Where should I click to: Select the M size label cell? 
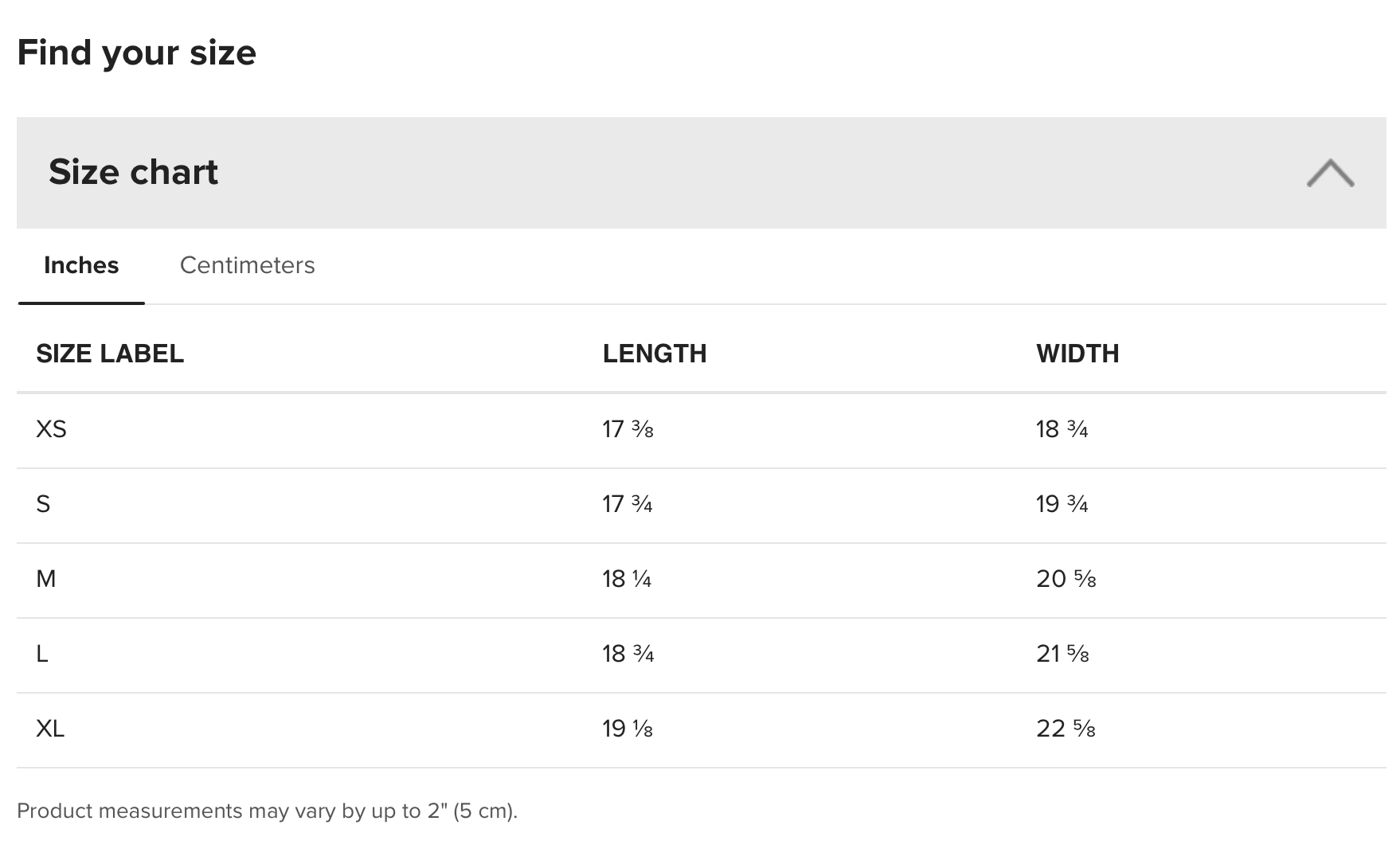tap(46, 579)
